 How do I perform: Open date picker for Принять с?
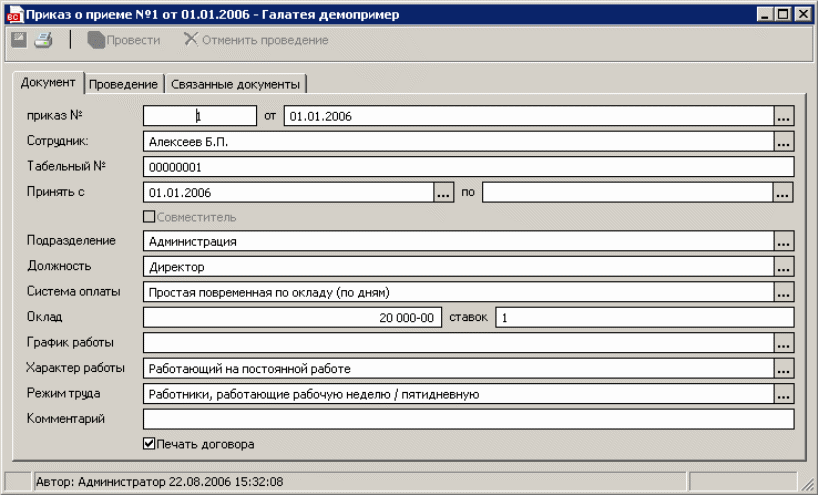coord(443,192)
